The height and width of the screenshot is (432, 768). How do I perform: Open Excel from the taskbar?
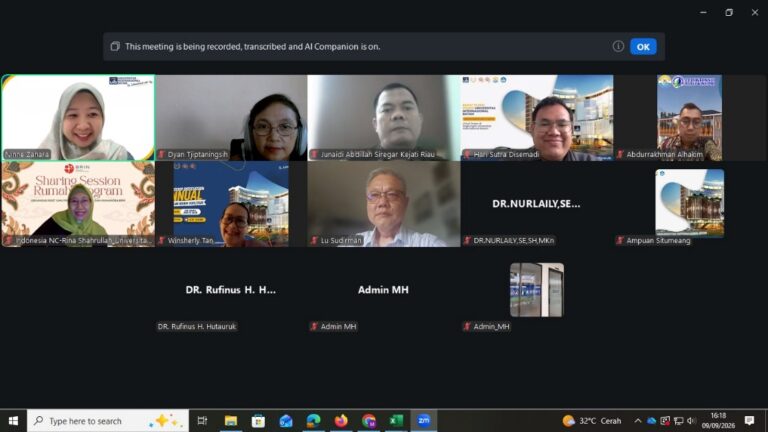tap(396, 421)
